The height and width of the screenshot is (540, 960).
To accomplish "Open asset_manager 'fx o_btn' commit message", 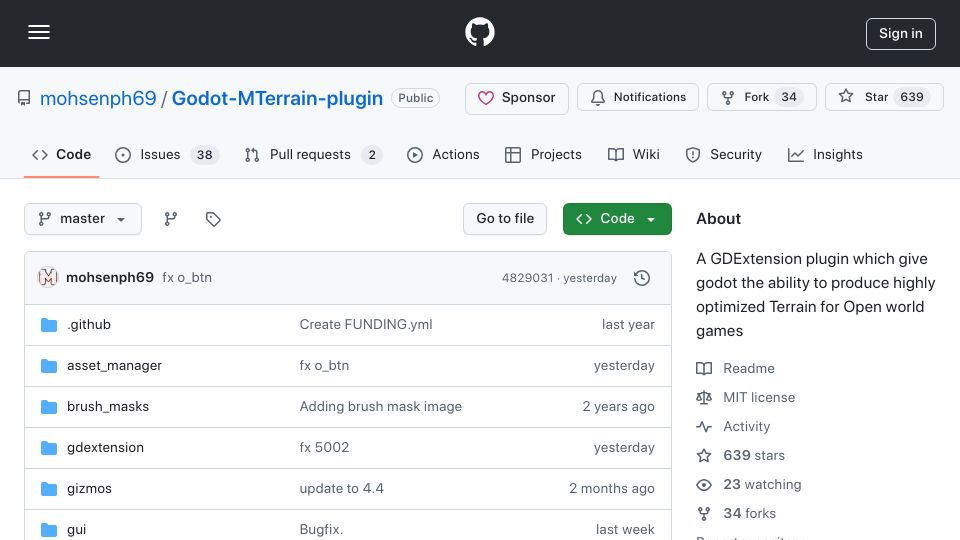I will click(x=324, y=366).
